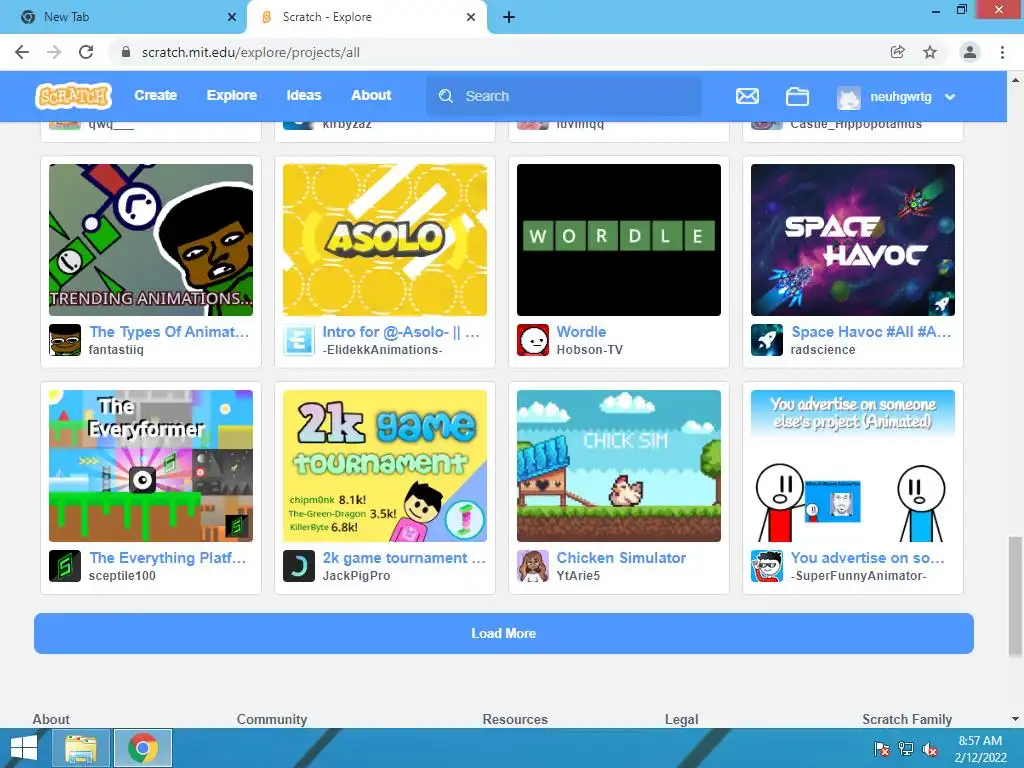
Task: Focus the Scratch search field
Action: [564, 96]
